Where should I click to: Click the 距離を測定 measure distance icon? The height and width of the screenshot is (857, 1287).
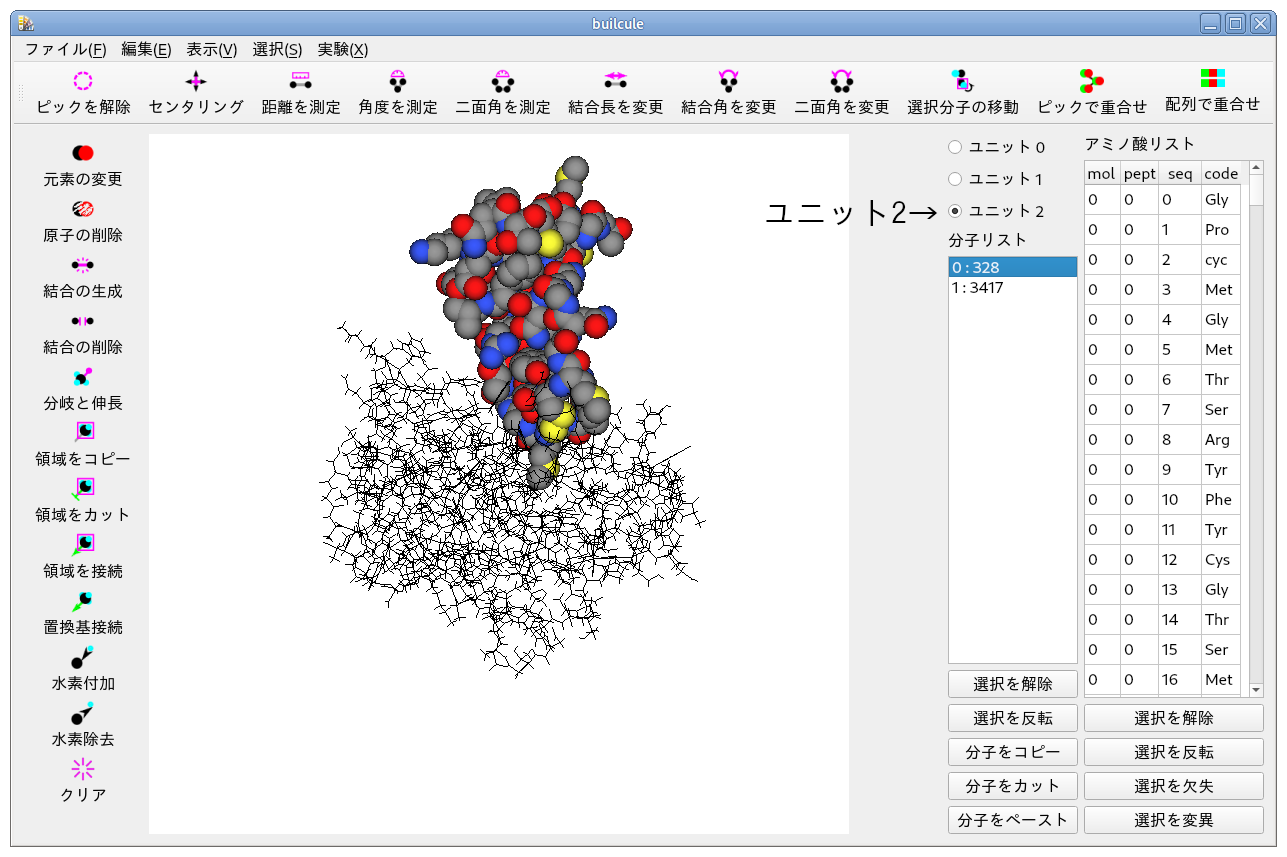pos(300,82)
